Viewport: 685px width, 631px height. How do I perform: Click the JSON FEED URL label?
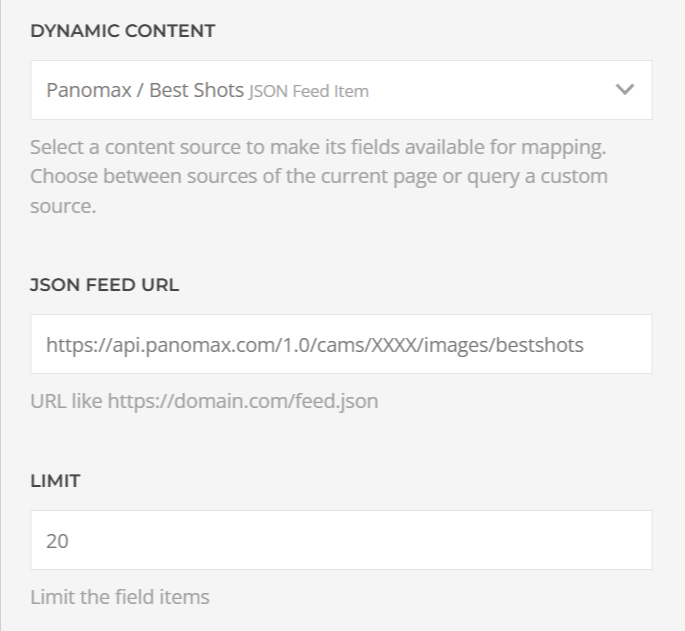tap(105, 285)
